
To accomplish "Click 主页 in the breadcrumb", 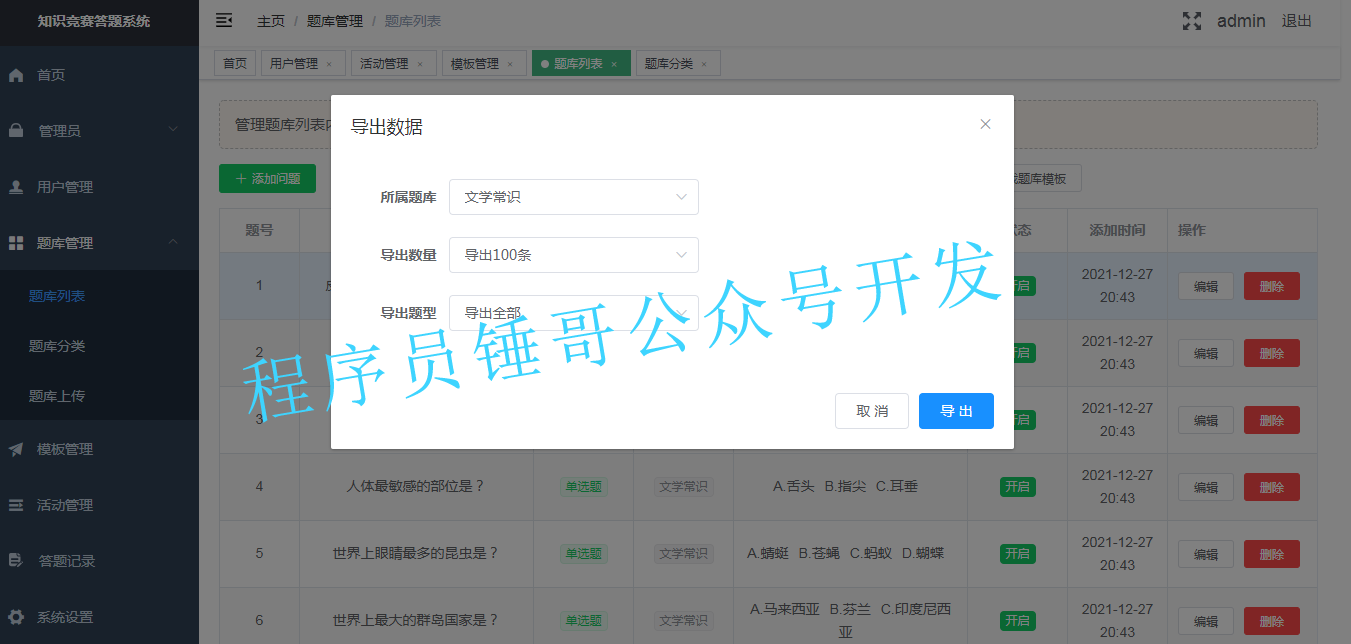I will pos(271,21).
